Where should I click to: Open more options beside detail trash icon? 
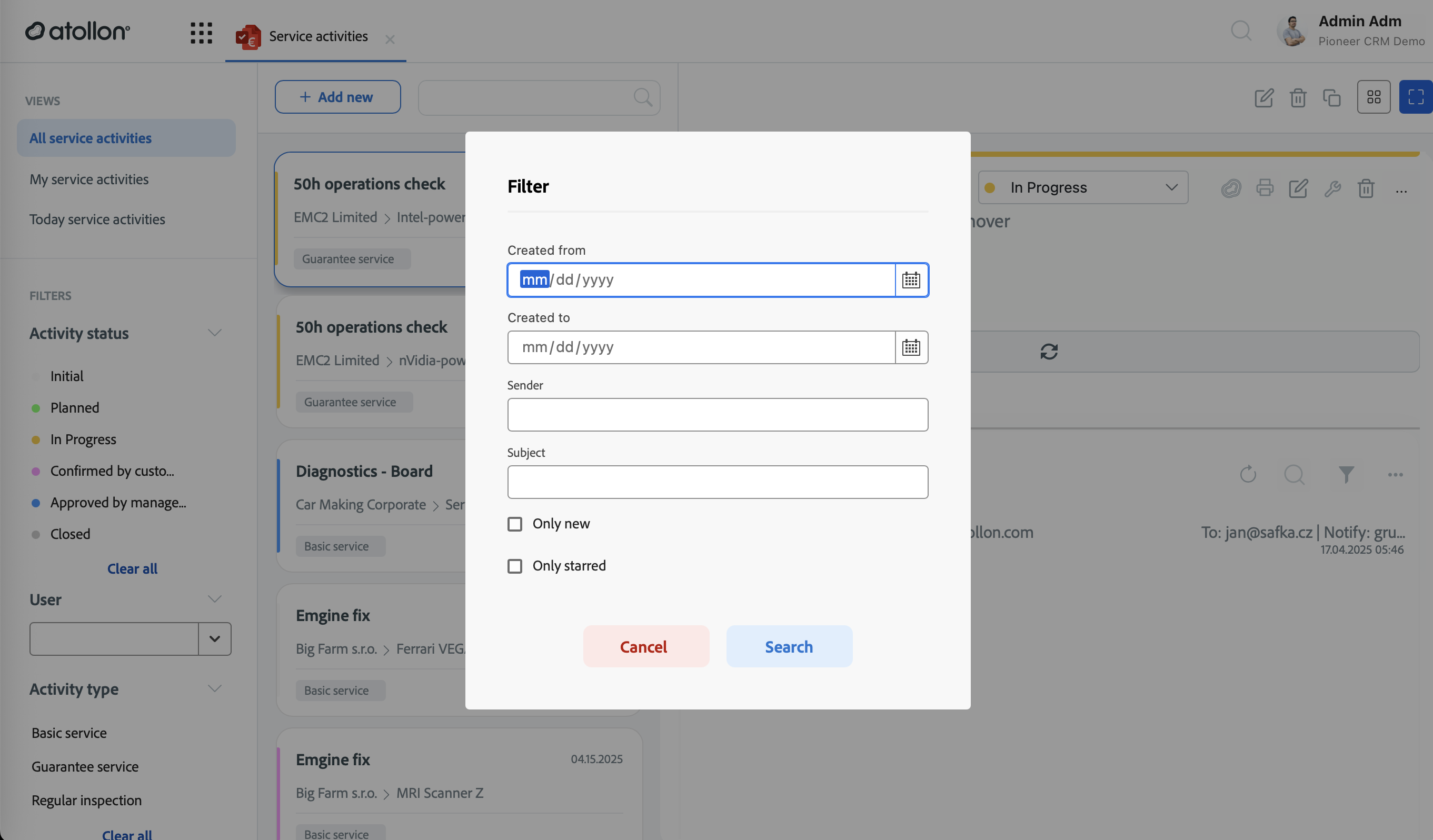point(1401,191)
